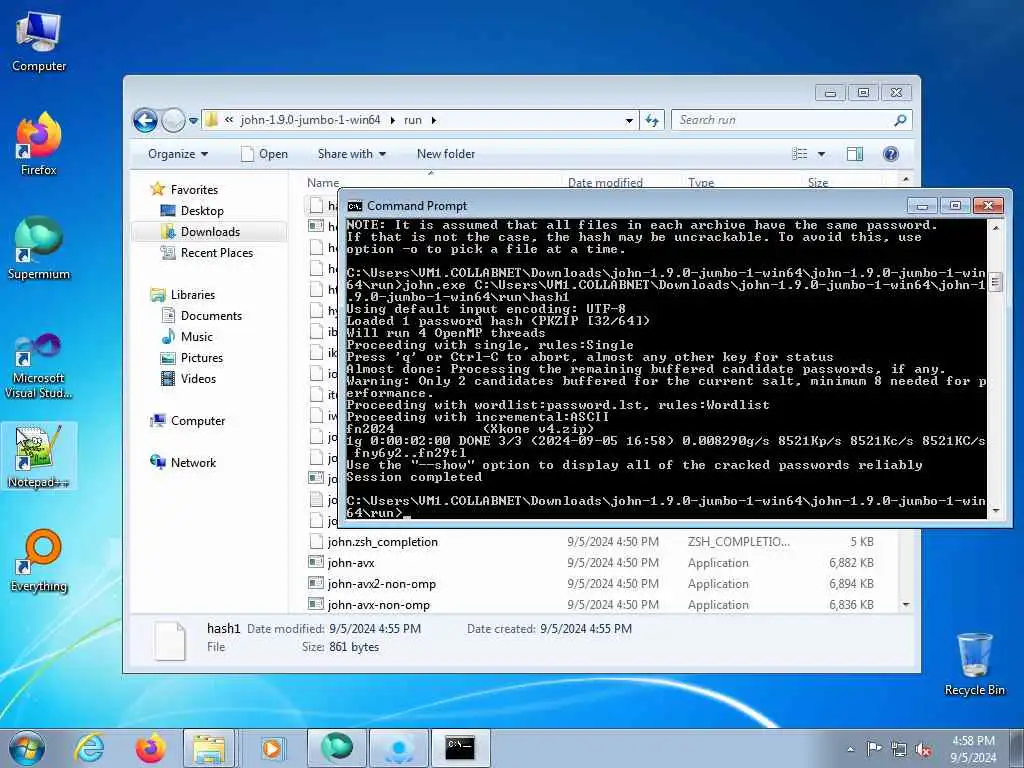Expand john-1.9.0-jumbo-1-win64 breadcrumb arrow
This screenshot has height=768, width=1024.
click(392, 120)
